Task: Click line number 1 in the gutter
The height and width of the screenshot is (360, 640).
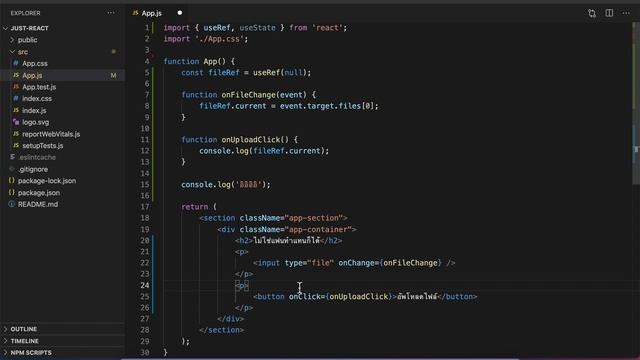Action: 147,28
